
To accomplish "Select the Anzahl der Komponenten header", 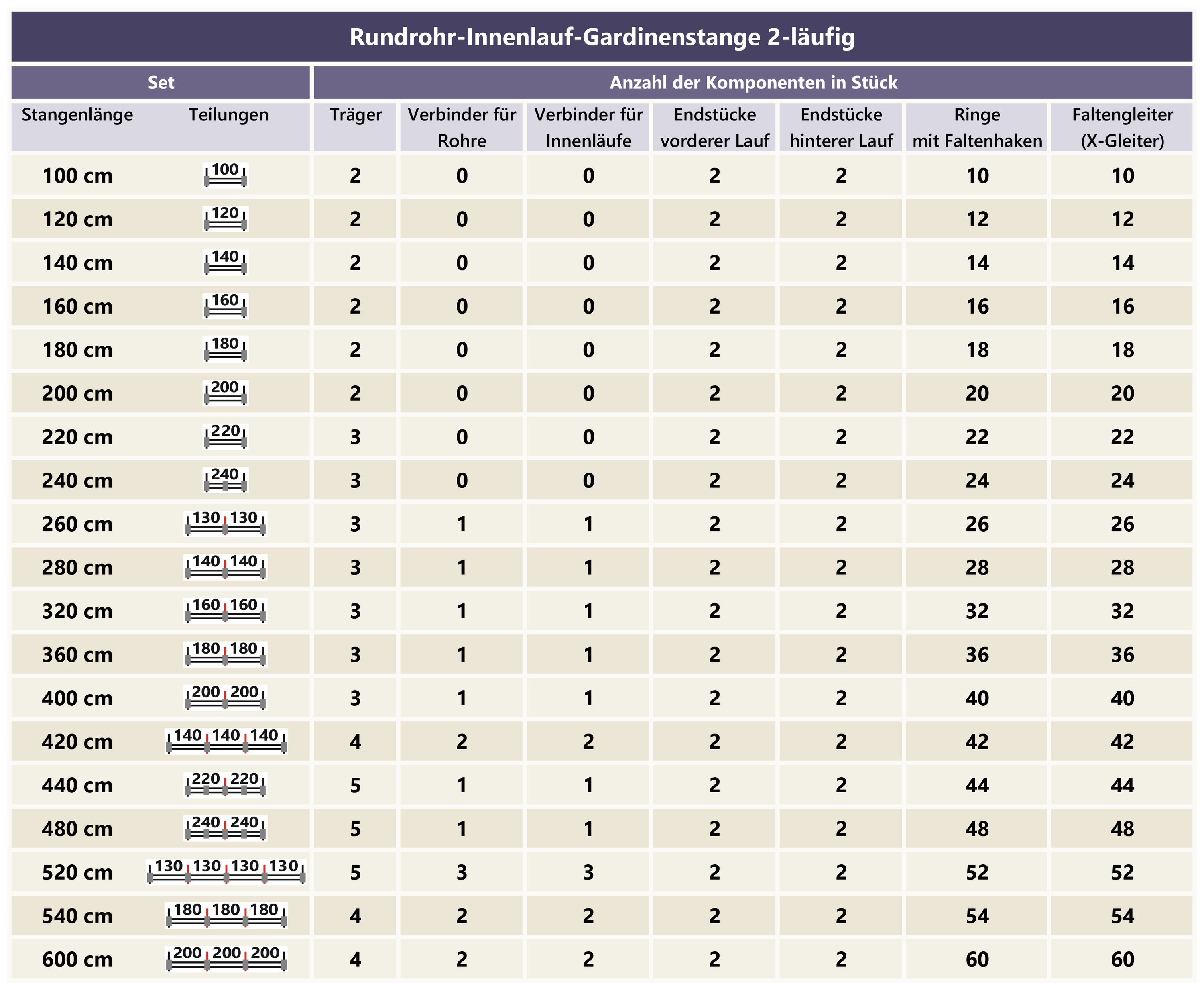I will tap(753, 83).
